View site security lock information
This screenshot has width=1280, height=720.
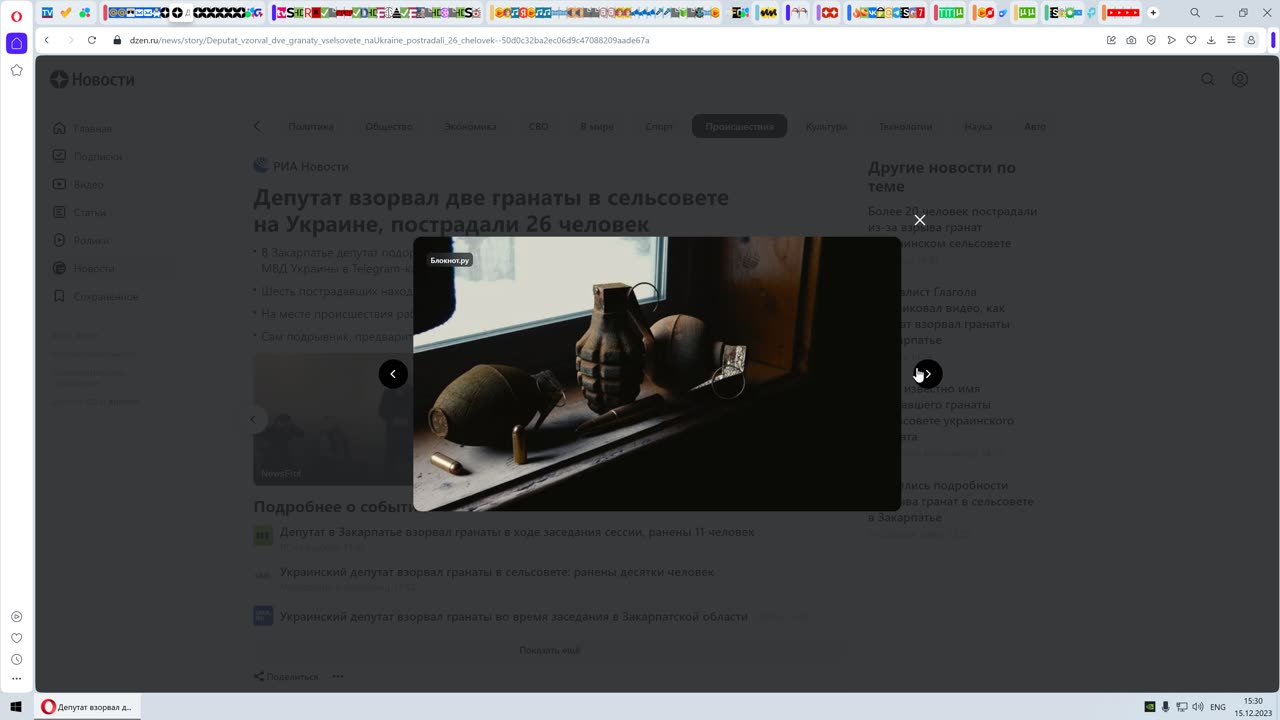click(x=117, y=40)
